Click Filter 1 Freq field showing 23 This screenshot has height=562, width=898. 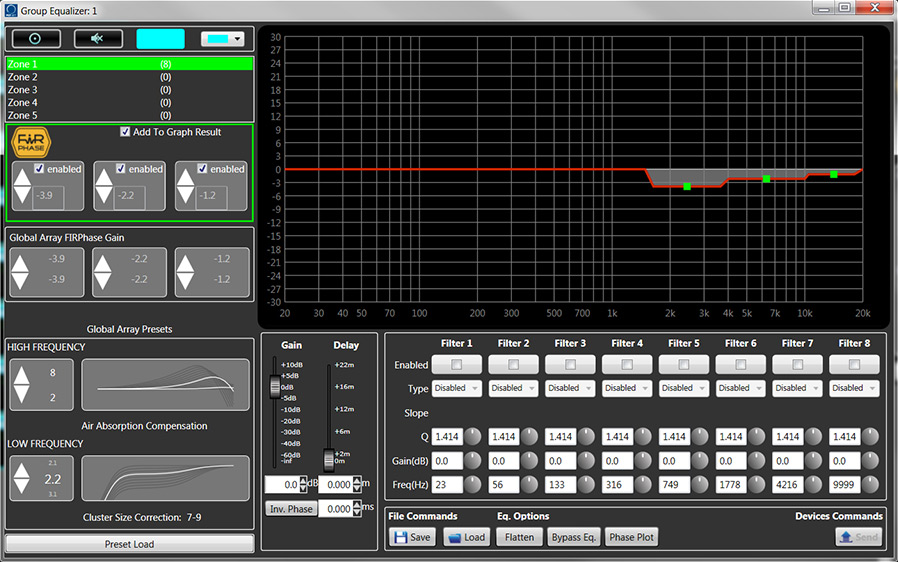(x=447, y=485)
